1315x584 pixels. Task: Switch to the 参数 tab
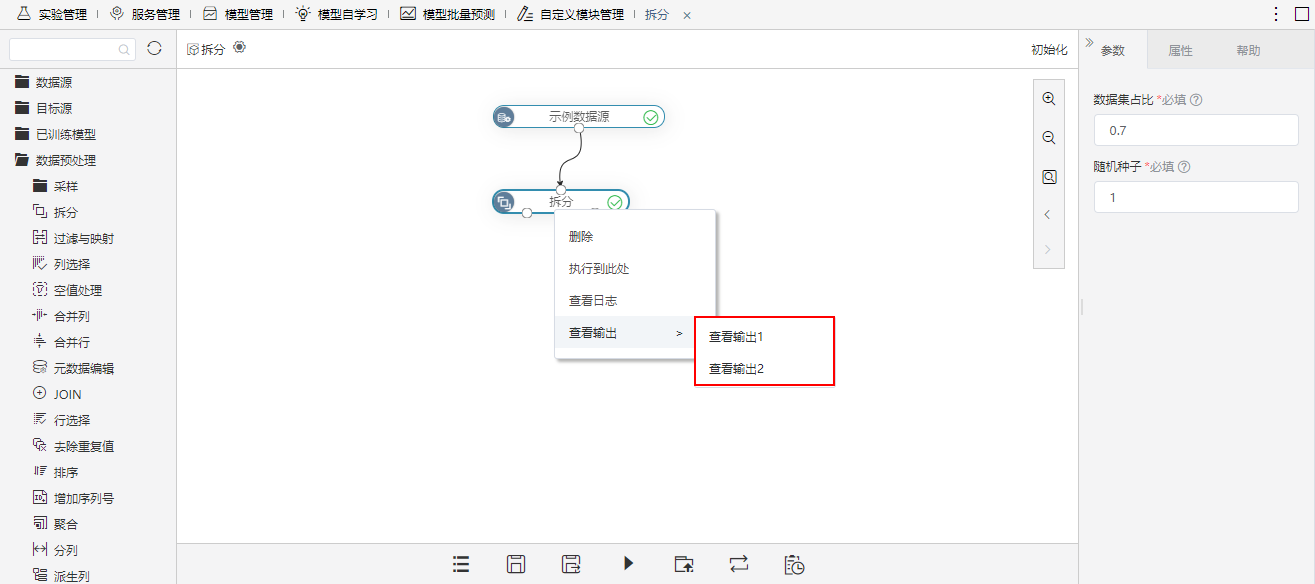coord(1113,50)
